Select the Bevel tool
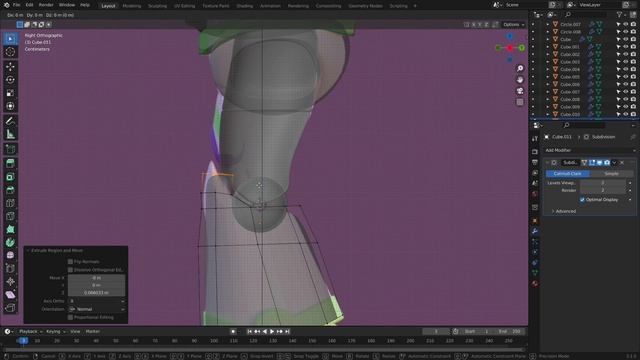 [10, 190]
